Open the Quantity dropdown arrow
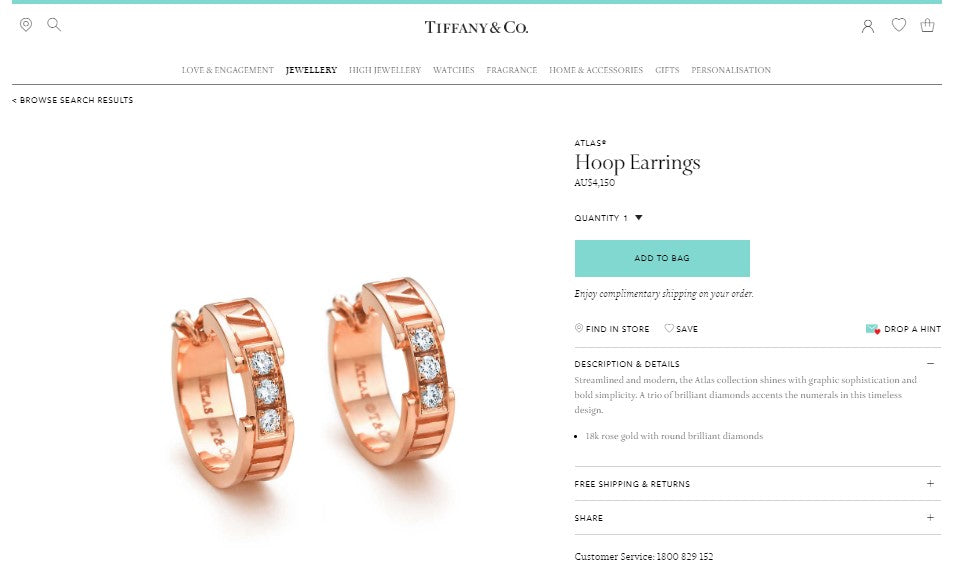 639,218
